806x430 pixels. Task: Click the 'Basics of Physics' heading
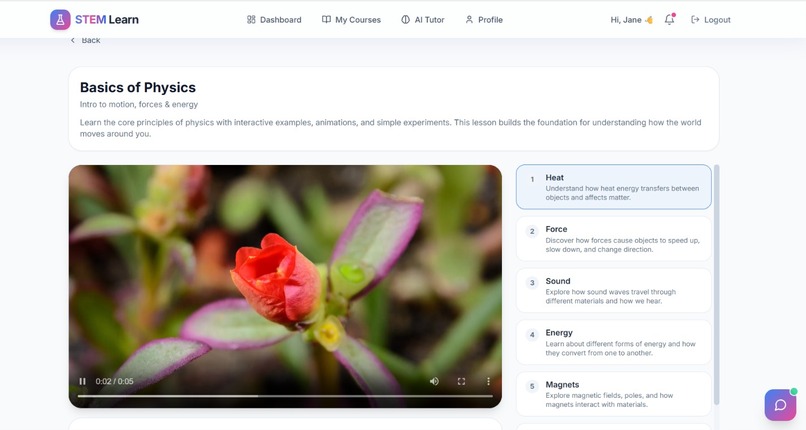pyautogui.click(x=138, y=87)
